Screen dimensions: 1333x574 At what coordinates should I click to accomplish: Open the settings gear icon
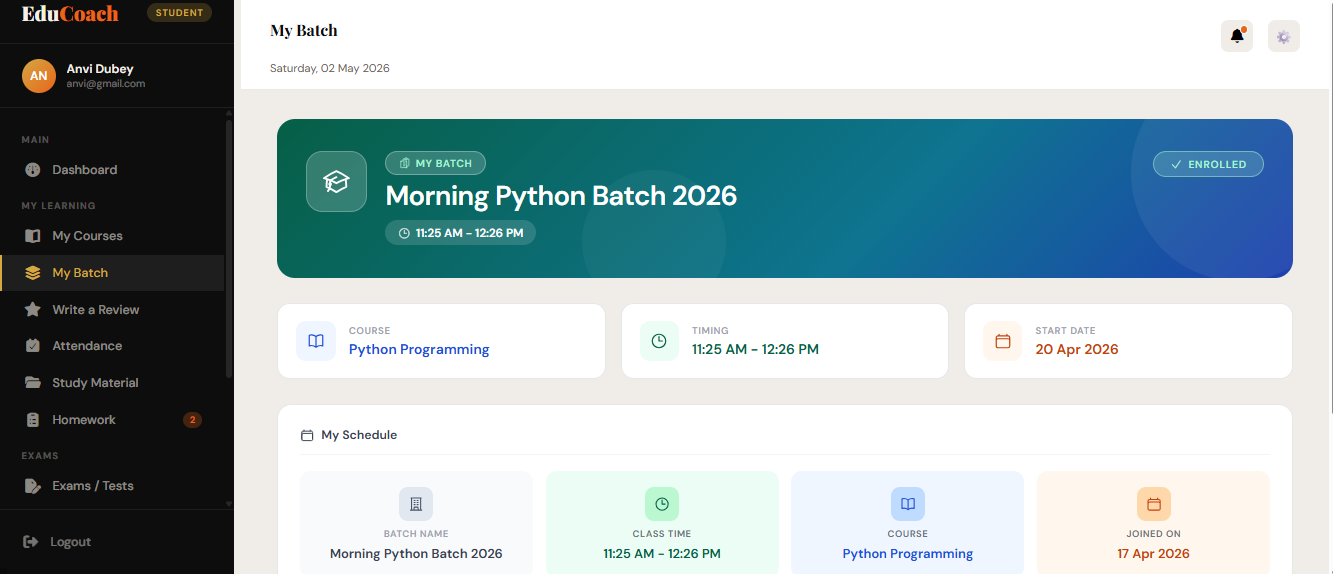1284,36
